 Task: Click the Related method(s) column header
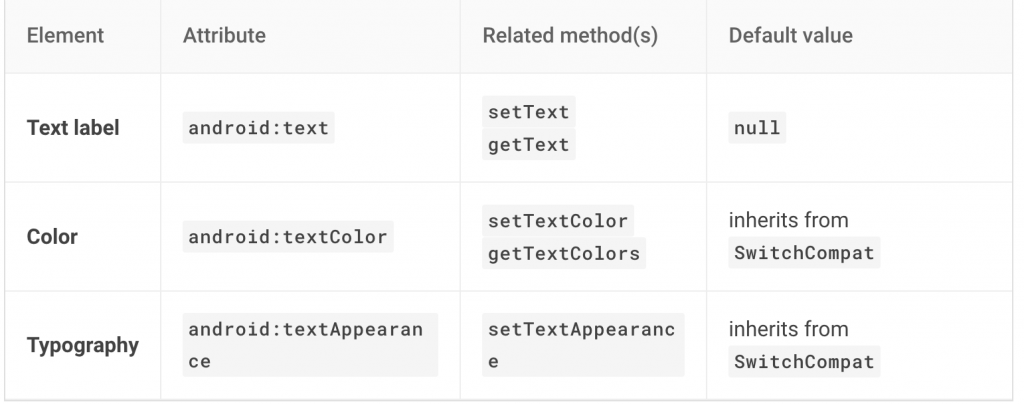click(x=570, y=36)
